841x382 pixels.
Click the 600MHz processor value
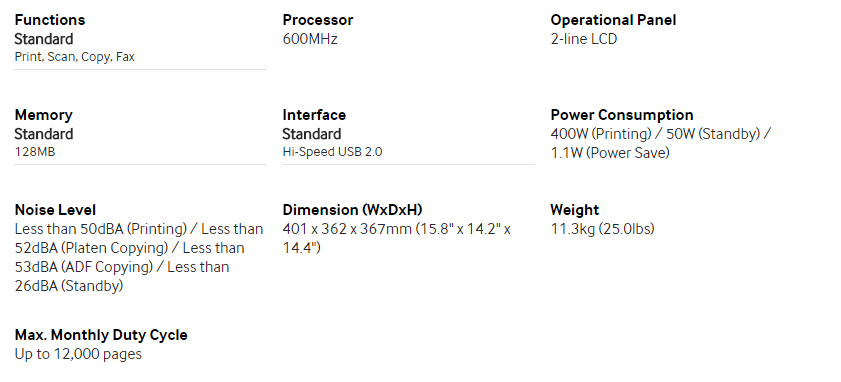309,39
